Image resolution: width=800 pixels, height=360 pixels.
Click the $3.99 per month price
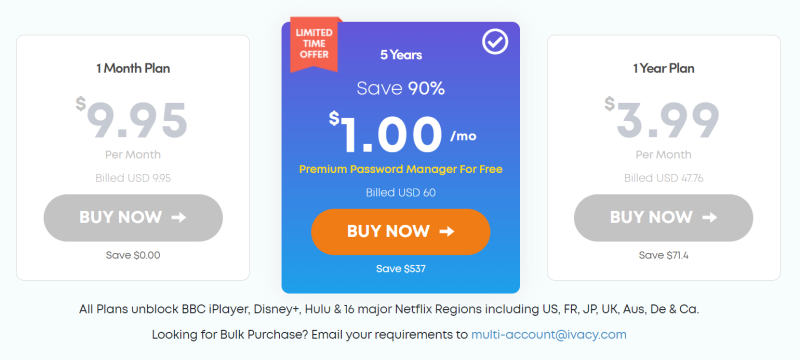point(662,120)
